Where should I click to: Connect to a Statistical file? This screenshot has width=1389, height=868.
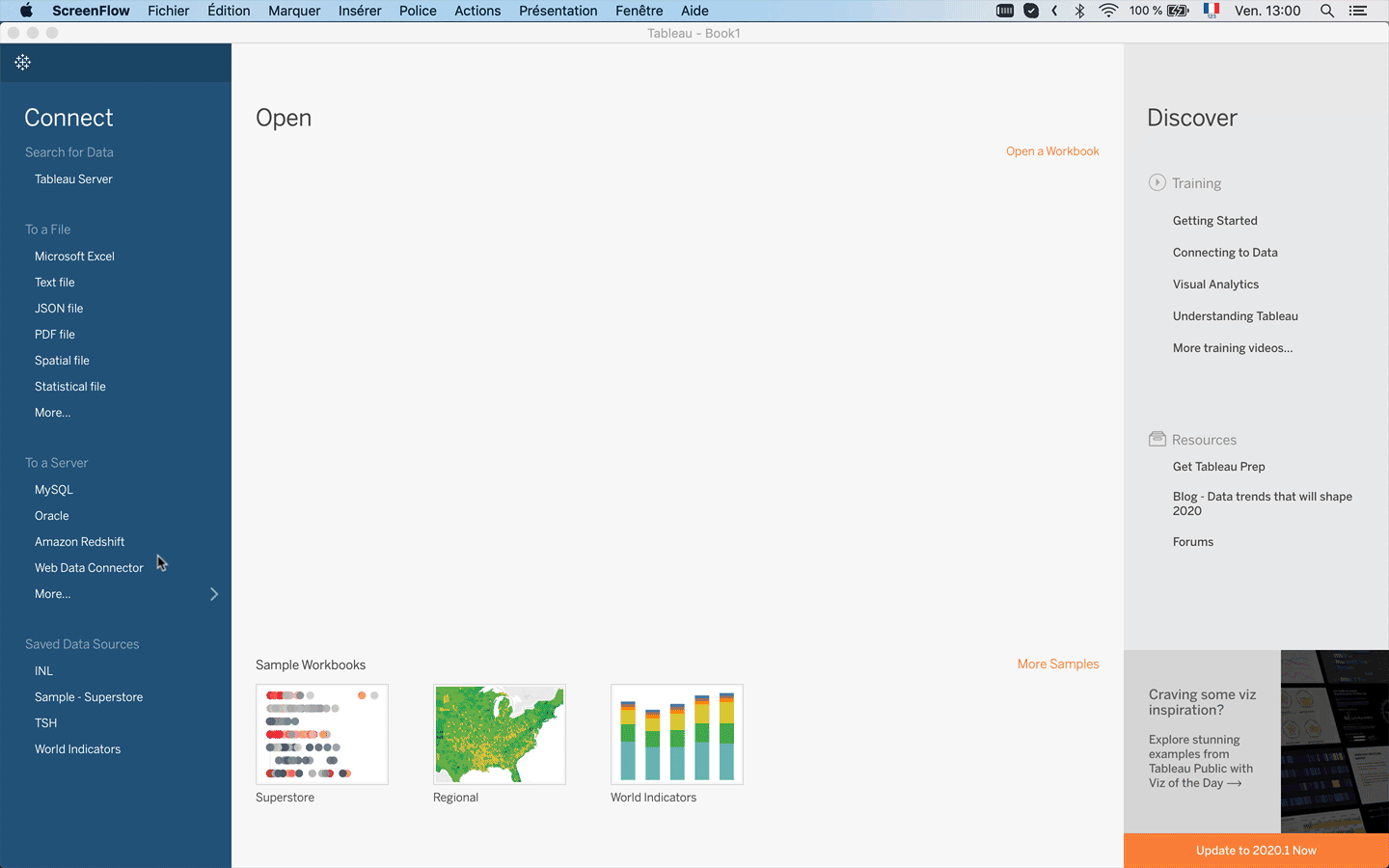coord(70,387)
